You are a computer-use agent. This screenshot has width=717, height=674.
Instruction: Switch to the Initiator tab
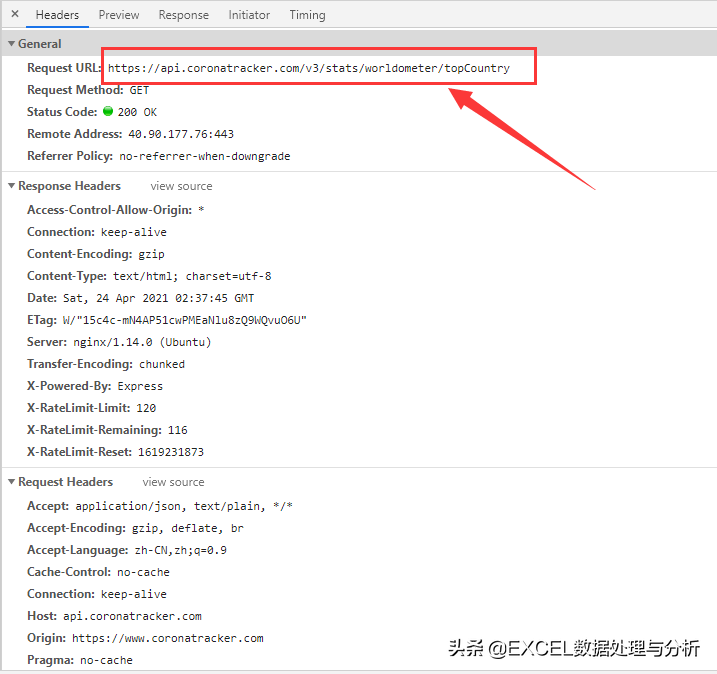click(x=249, y=15)
